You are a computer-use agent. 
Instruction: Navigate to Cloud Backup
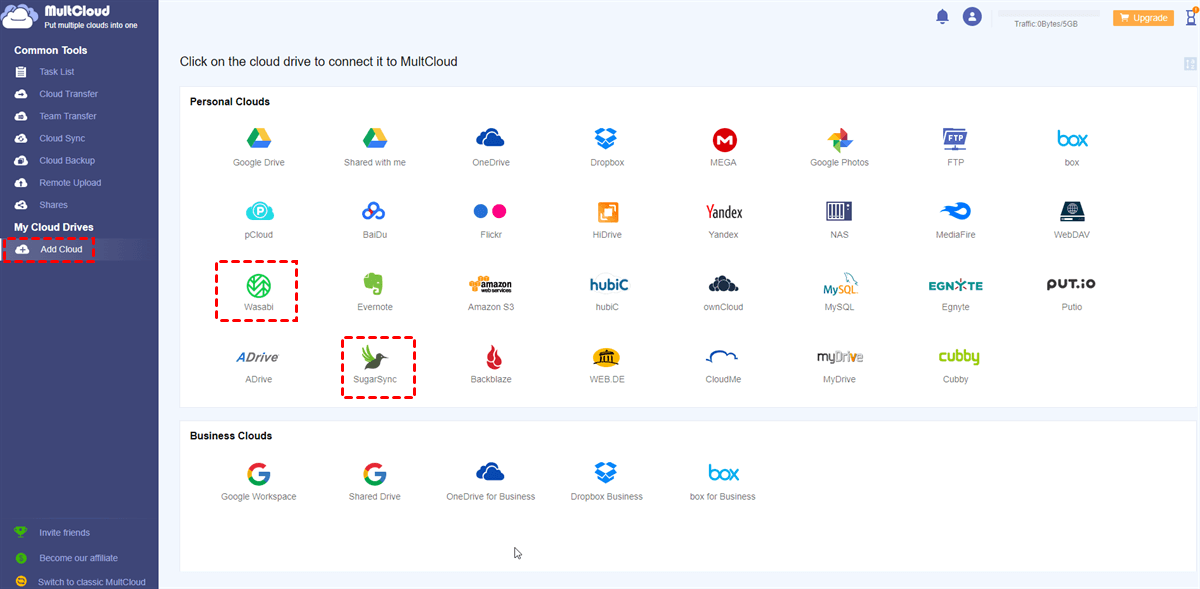coord(66,160)
